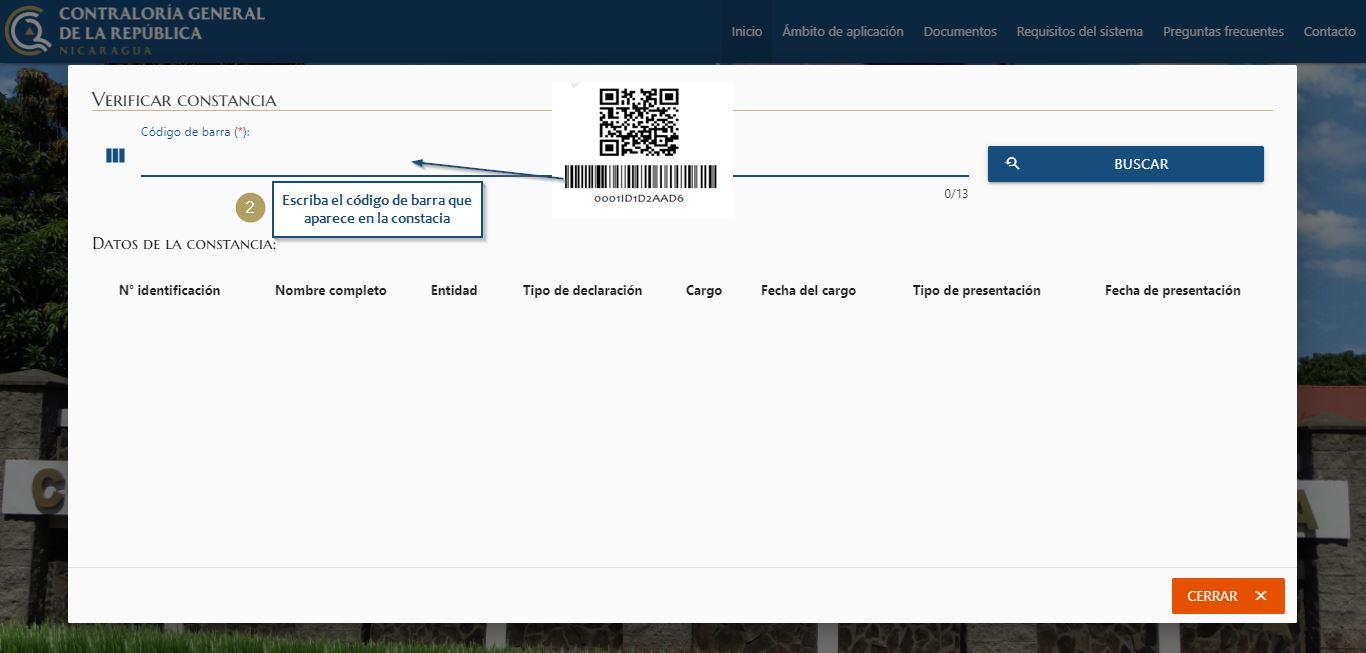Click the Tipo de presentación column header

976,290
